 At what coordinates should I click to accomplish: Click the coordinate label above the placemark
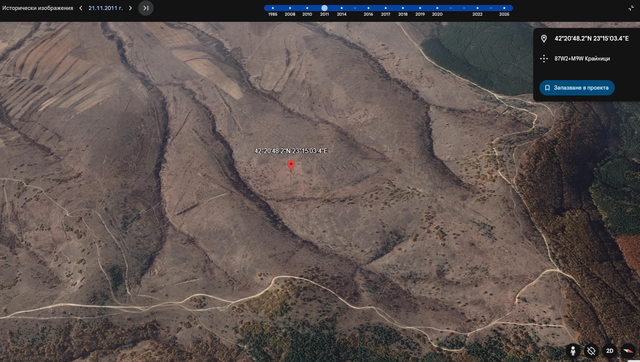[x=291, y=151]
